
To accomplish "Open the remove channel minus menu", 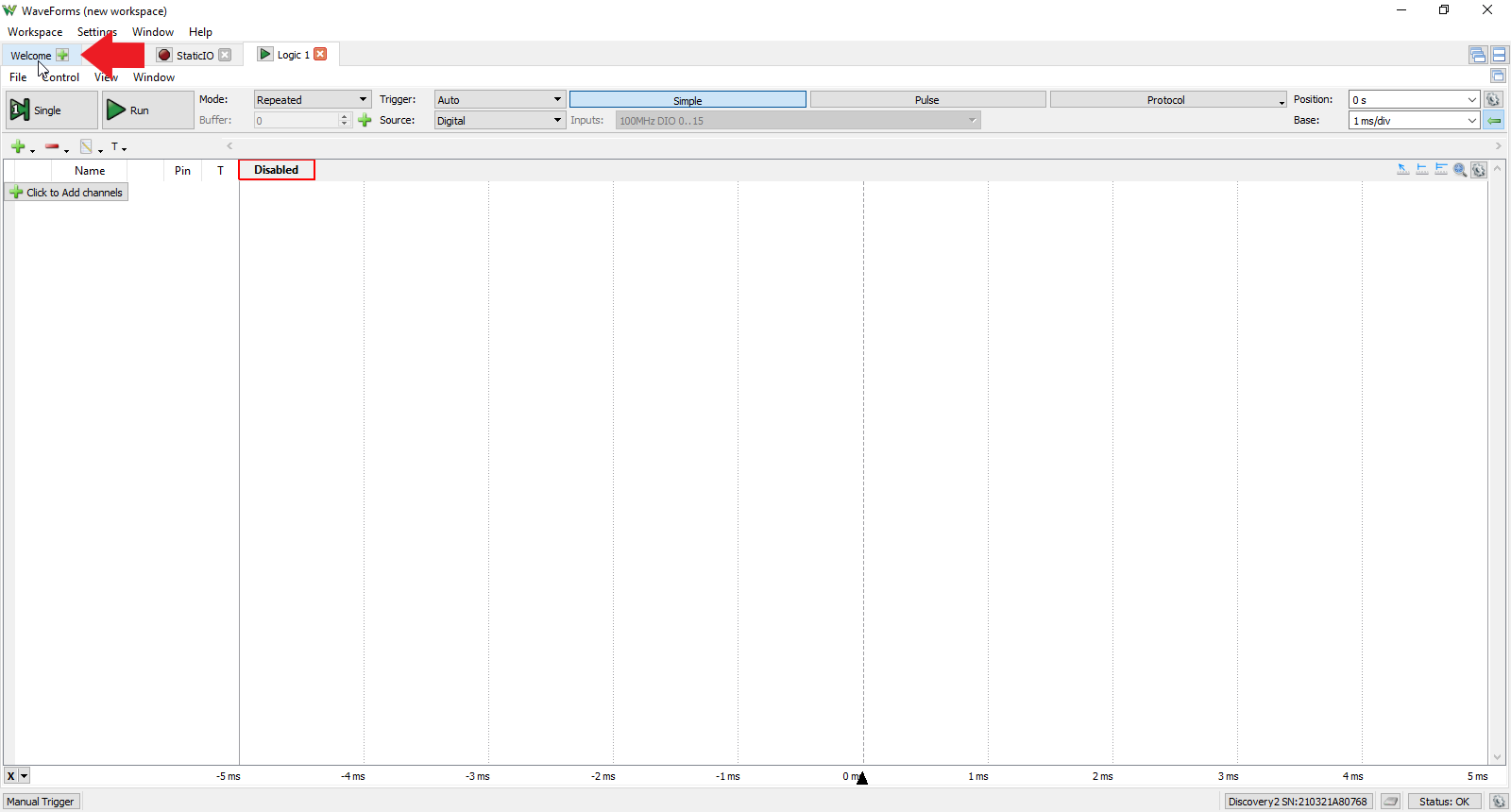I will pyautogui.click(x=57, y=147).
